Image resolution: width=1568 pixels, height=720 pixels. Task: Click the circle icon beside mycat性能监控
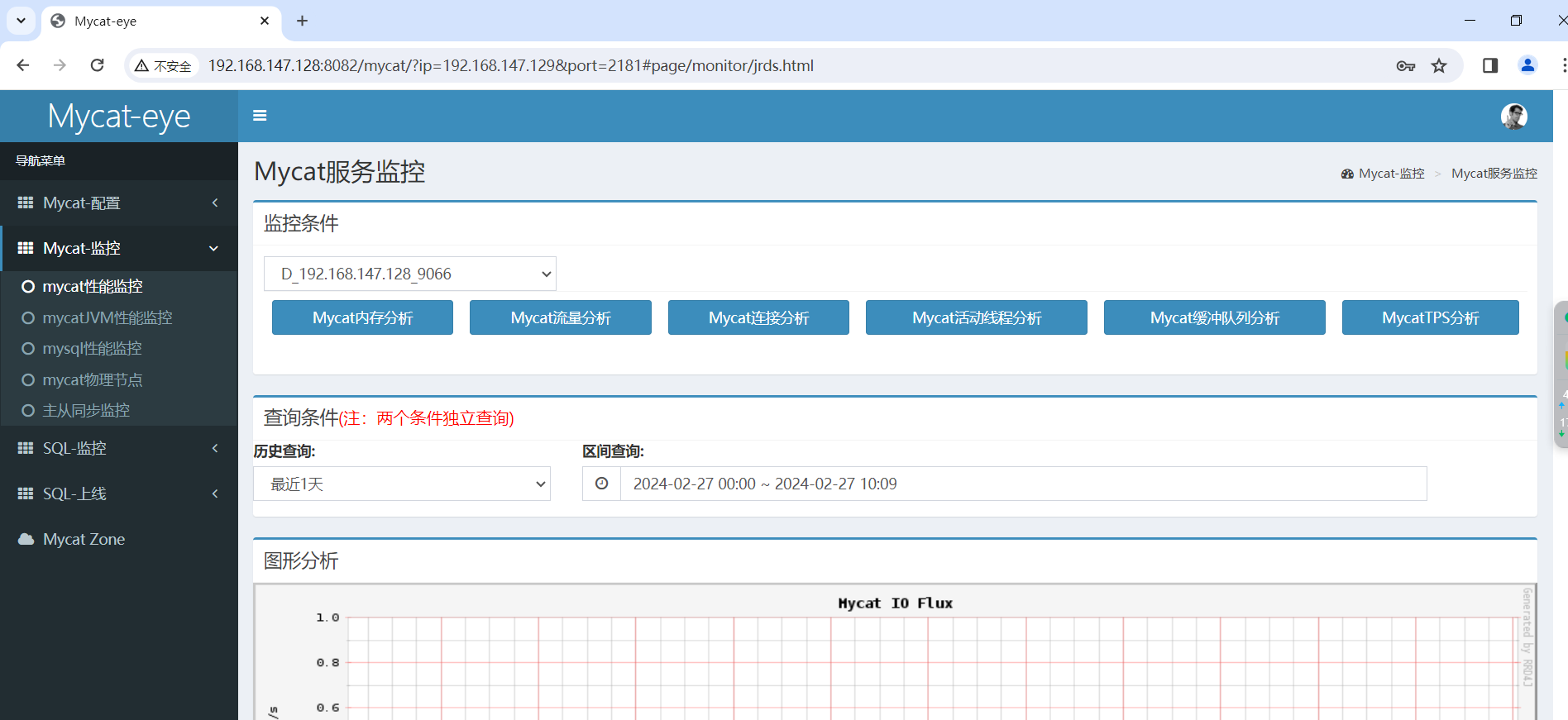coord(28,287)
